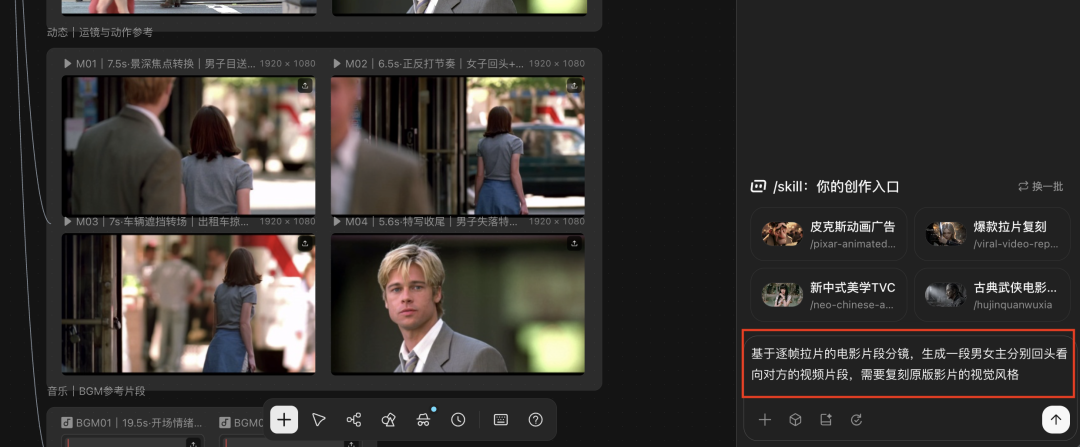Show keyboard shortcuts icon
The image size is (1080, 447).
pos(501,419)
